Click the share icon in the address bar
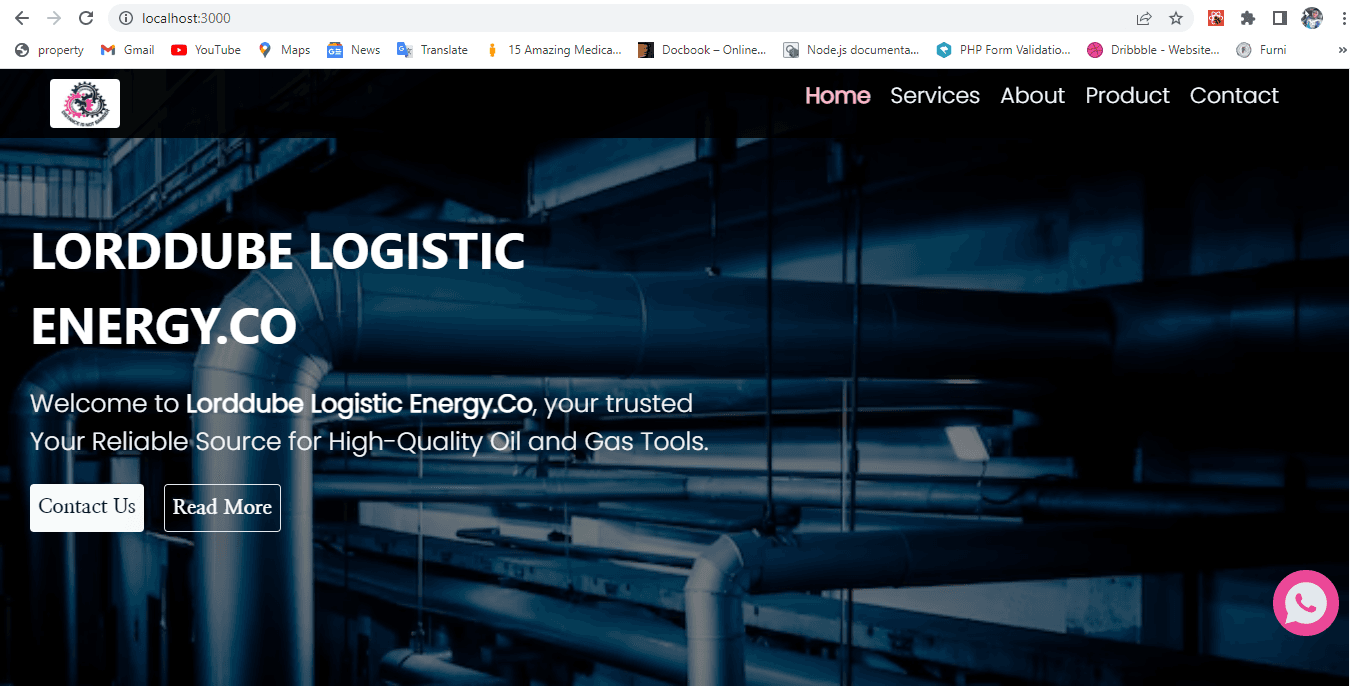 pos(1143,17)
